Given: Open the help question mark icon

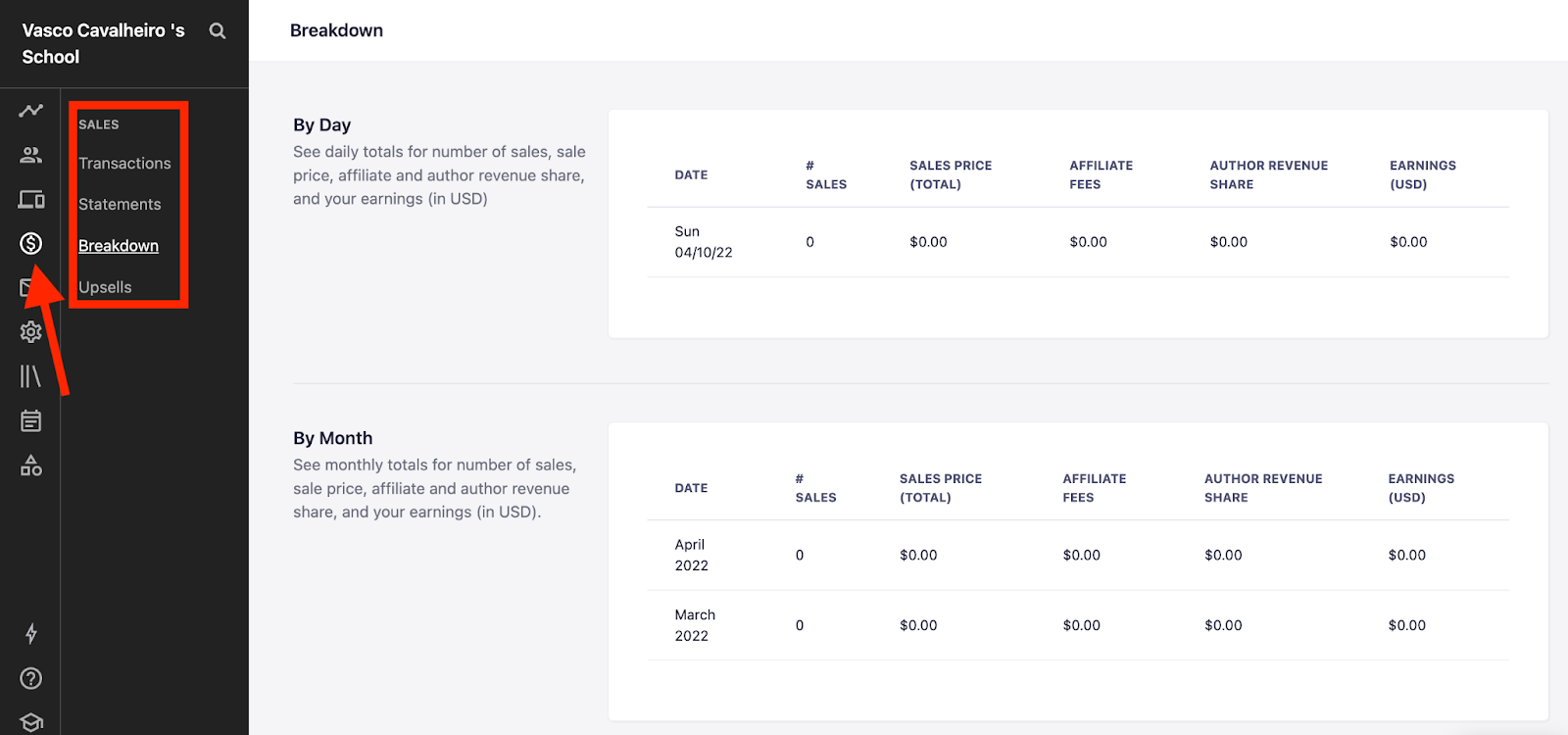Looking at the screenshot, I should [30, 678].
